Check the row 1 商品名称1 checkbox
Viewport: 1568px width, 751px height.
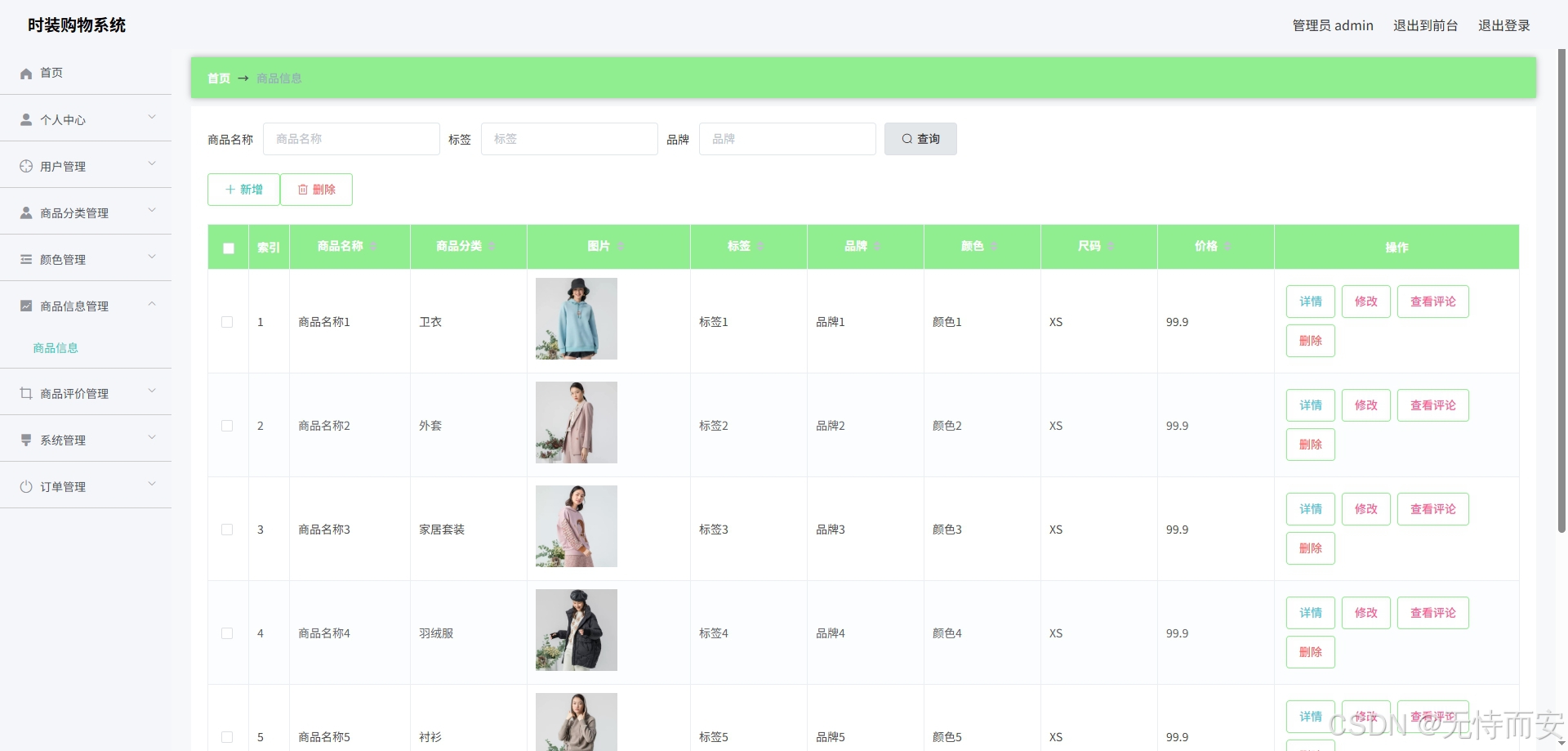(x=227, y=322)
